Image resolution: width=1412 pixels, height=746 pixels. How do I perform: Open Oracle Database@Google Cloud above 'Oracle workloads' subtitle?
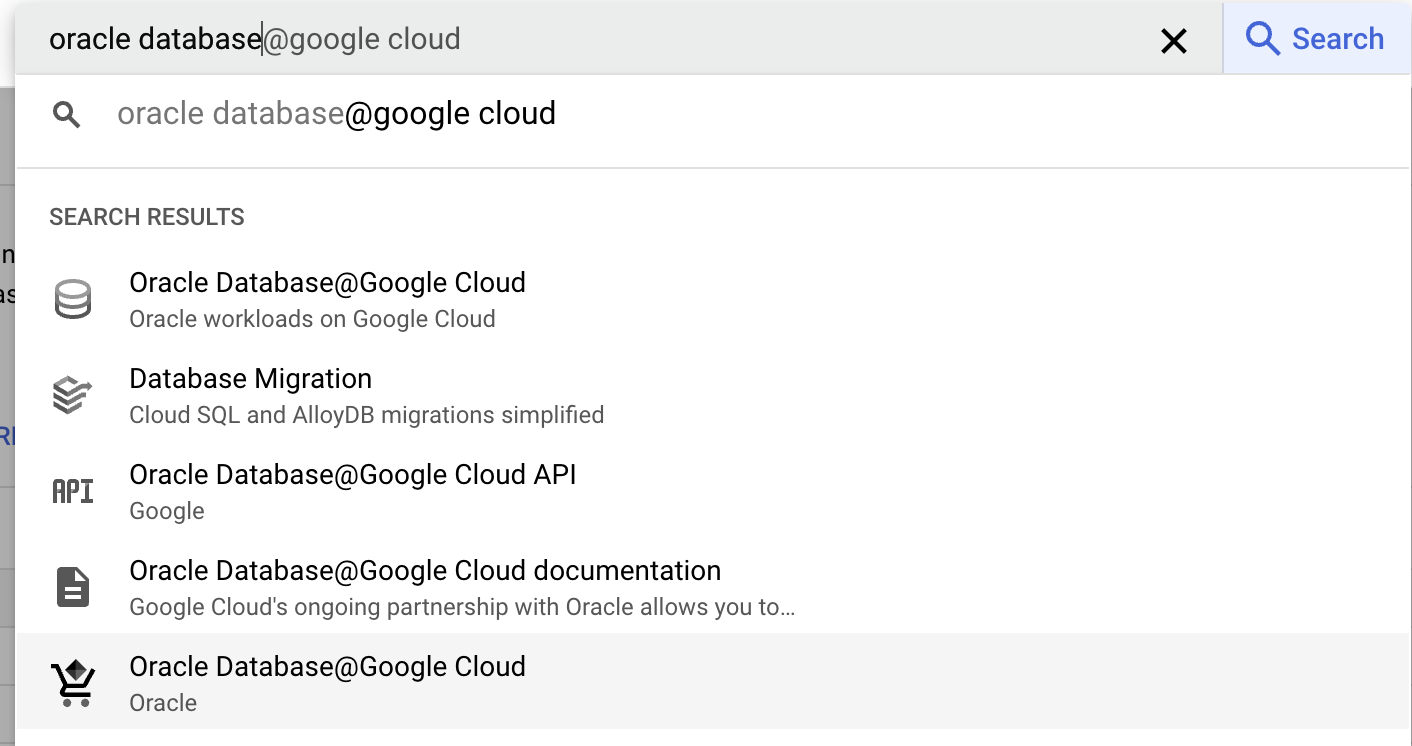tap(328, 283)
